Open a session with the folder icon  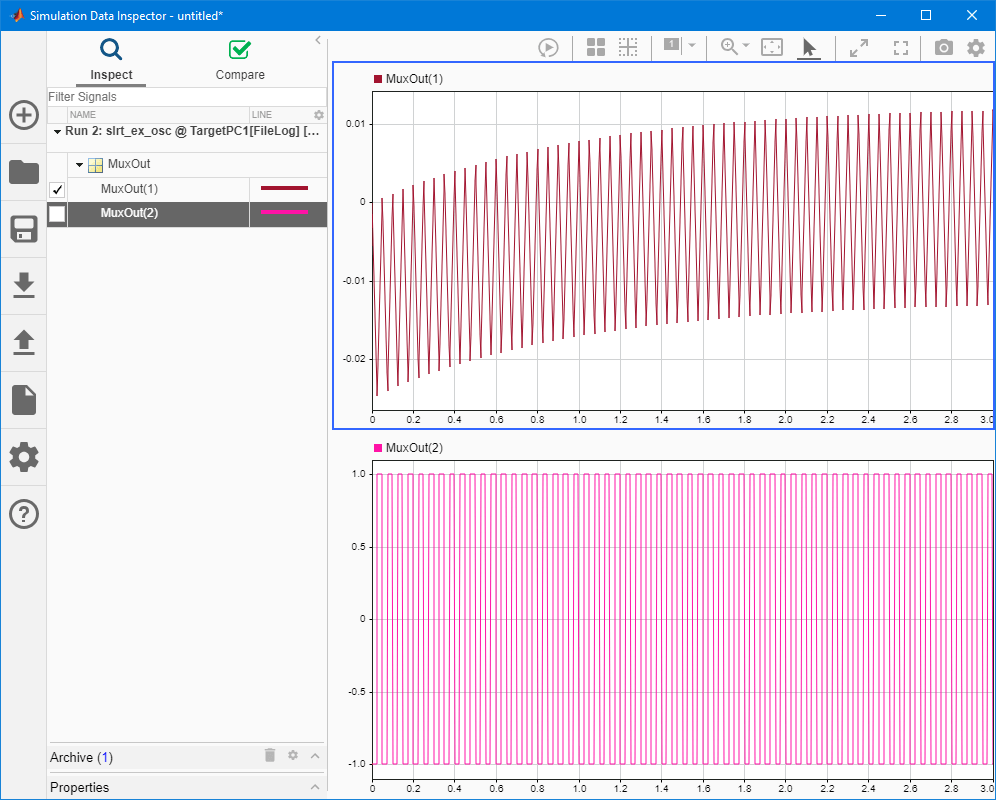coord(23,172)
